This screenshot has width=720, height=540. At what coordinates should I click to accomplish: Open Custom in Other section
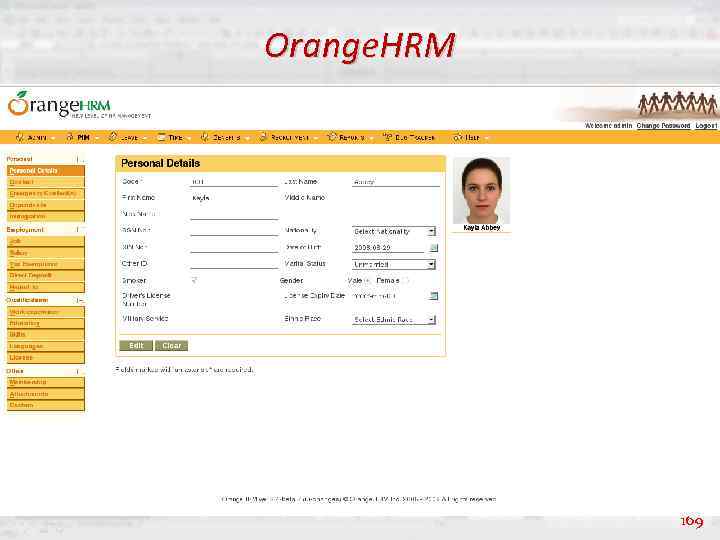46,405
